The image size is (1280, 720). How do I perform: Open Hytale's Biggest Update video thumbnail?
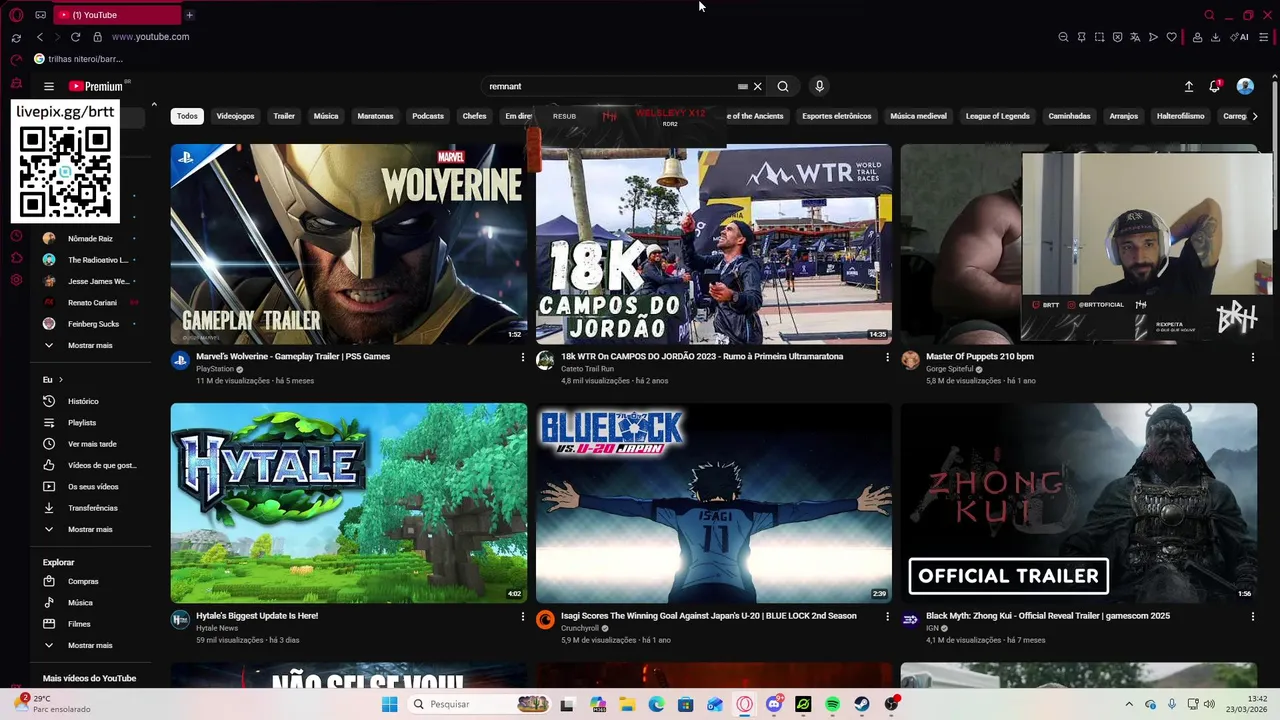click(348, 503)
